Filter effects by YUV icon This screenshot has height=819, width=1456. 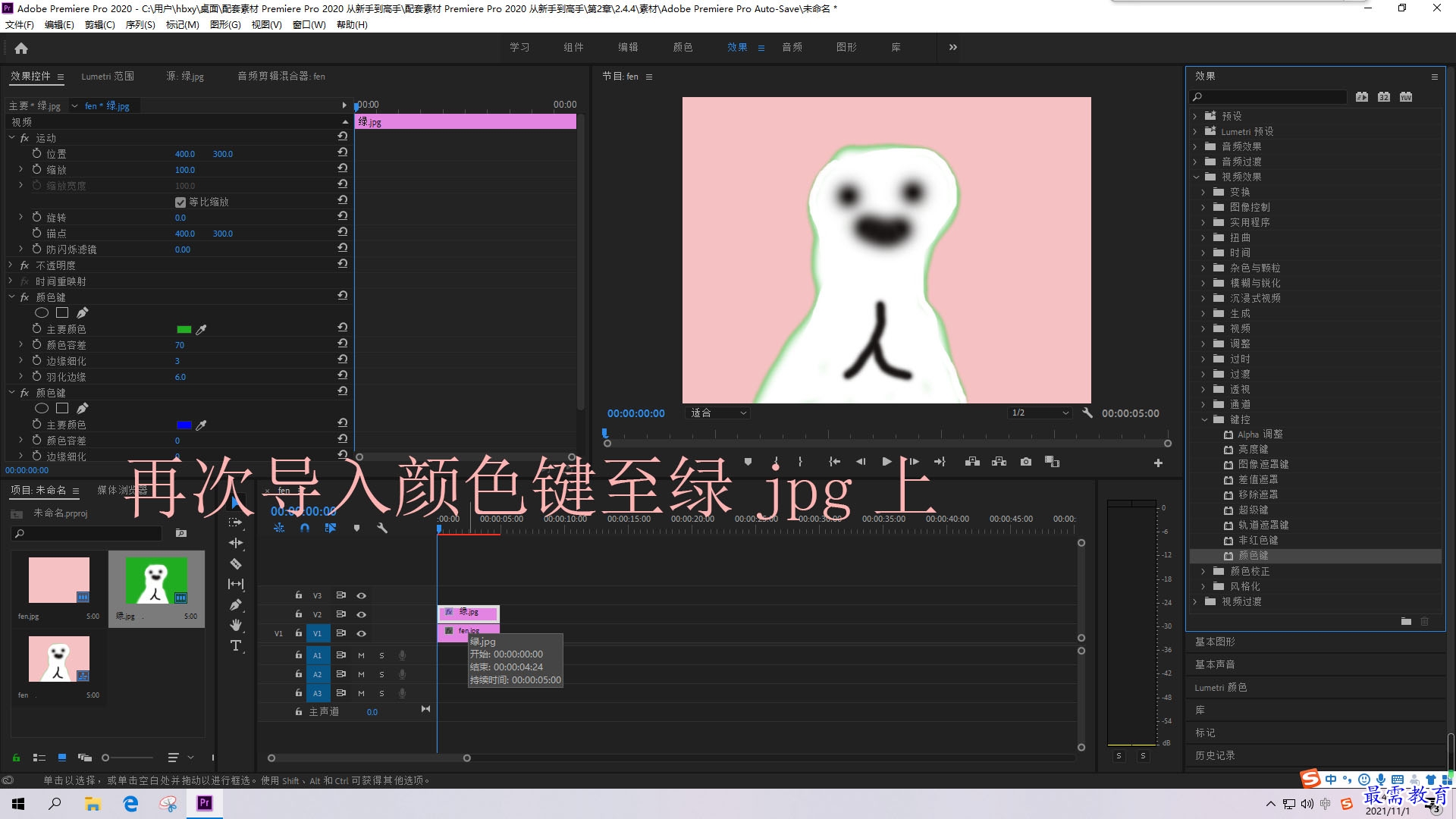click(1406, 97)
